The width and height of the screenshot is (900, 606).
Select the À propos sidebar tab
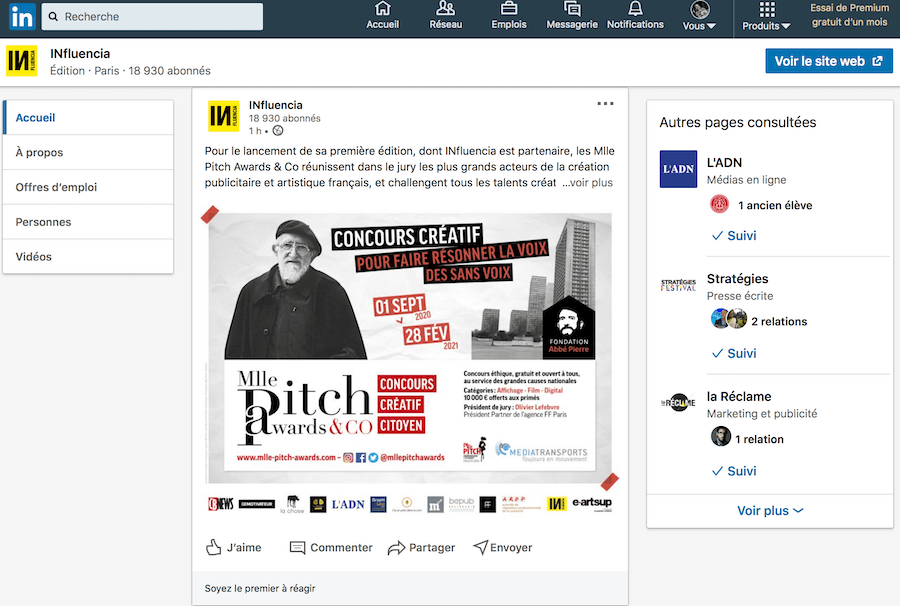coord(88,152)
